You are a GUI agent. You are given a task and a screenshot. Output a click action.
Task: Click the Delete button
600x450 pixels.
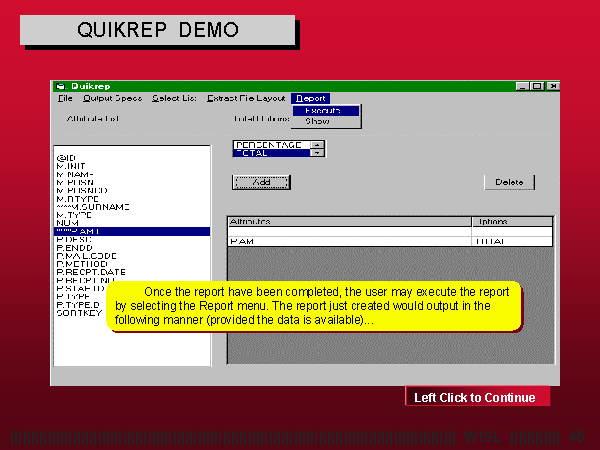click(509, 182)
